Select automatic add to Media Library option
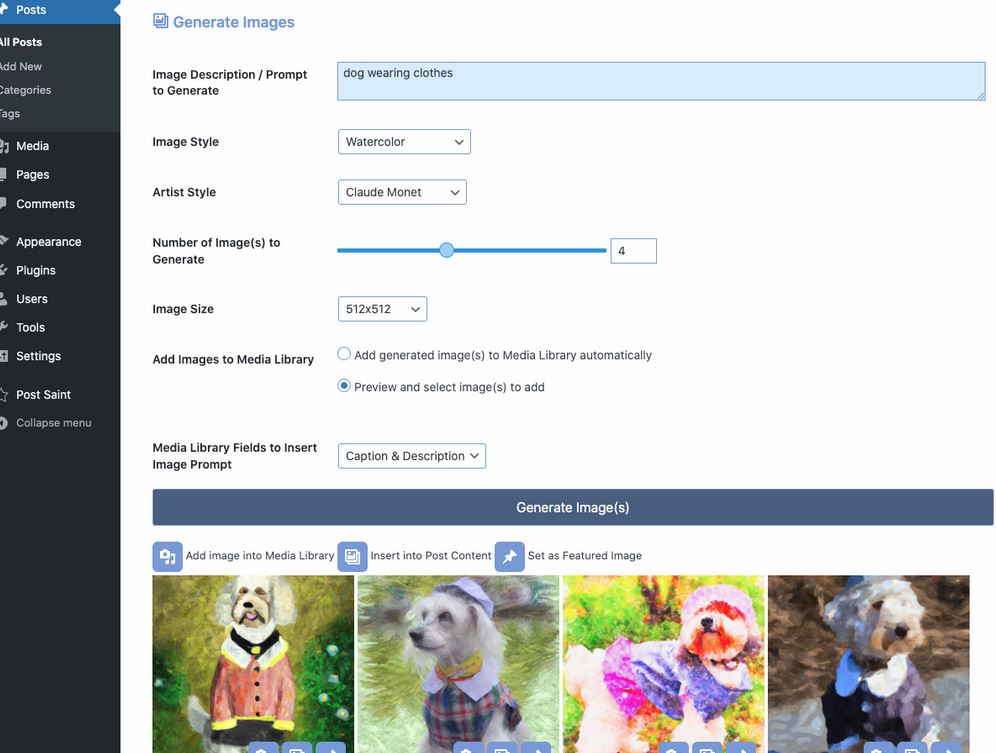 pyautogui.click(x=344, y=354)
